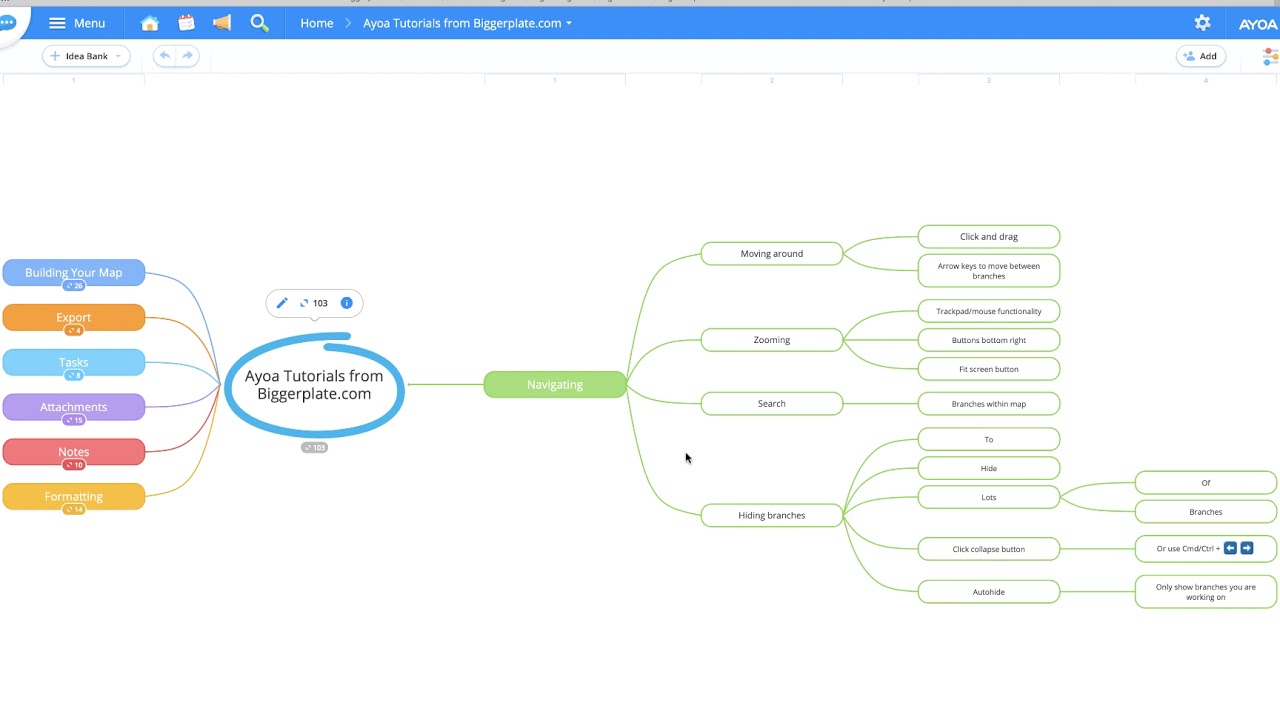
Task: Select the Notes branch
Action: click(74, 452)
